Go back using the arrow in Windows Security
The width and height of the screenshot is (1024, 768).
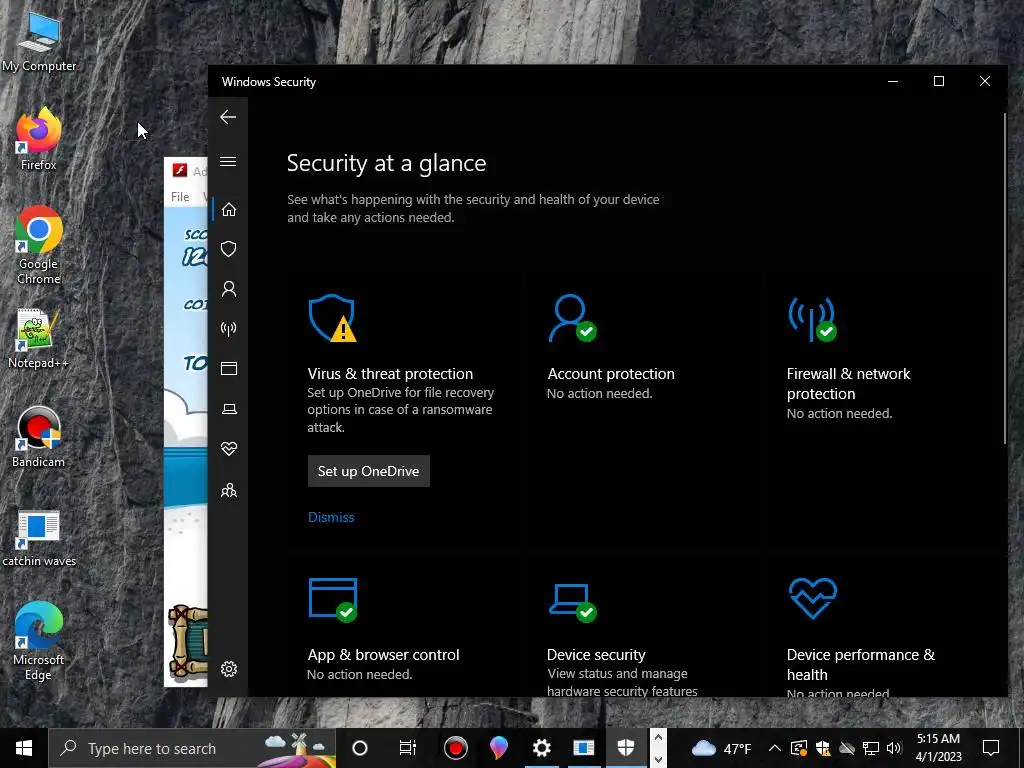pyautogui.click(x=228, y=117)
